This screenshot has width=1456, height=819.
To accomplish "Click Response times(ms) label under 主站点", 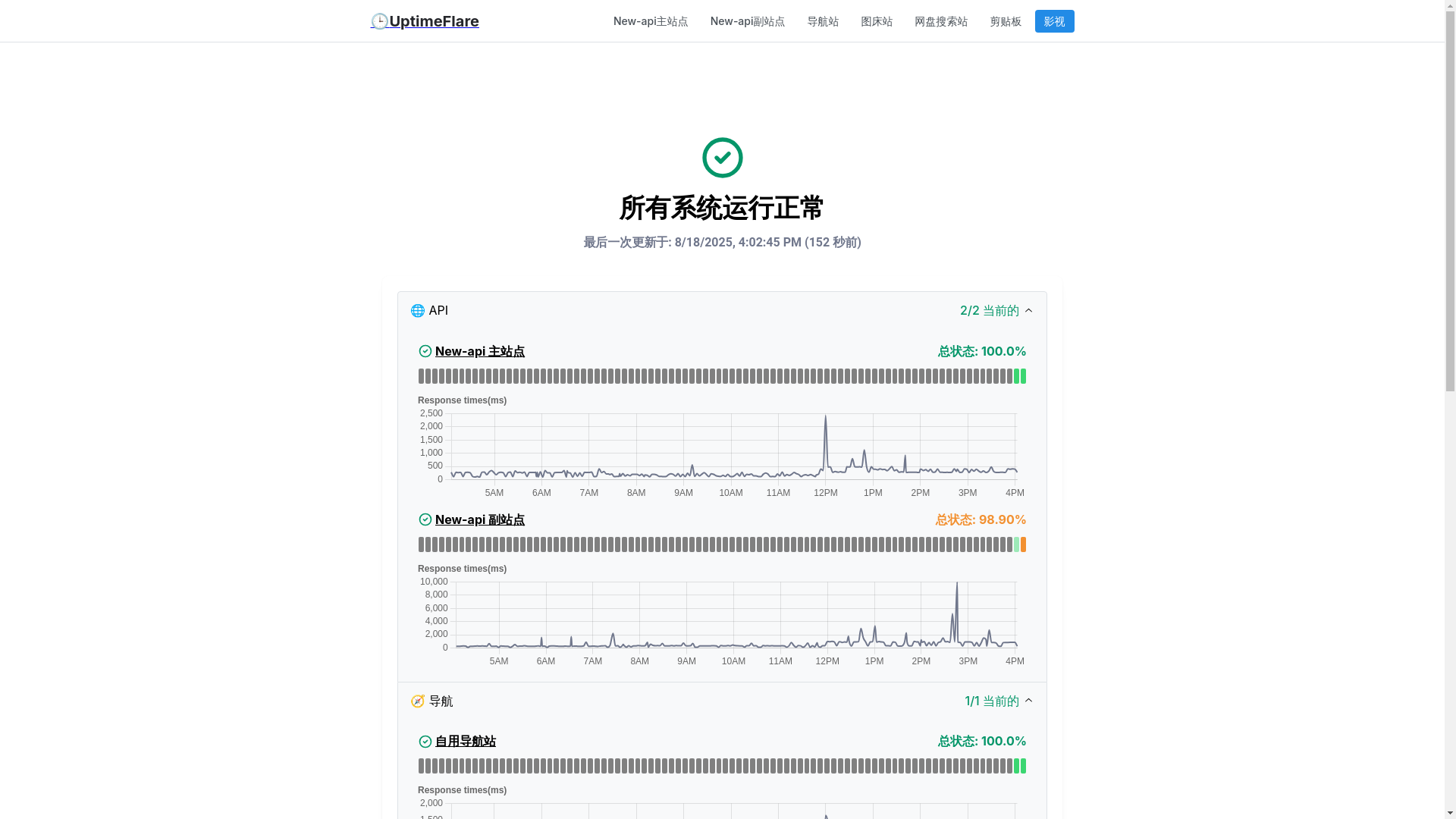I will [462, 400].
